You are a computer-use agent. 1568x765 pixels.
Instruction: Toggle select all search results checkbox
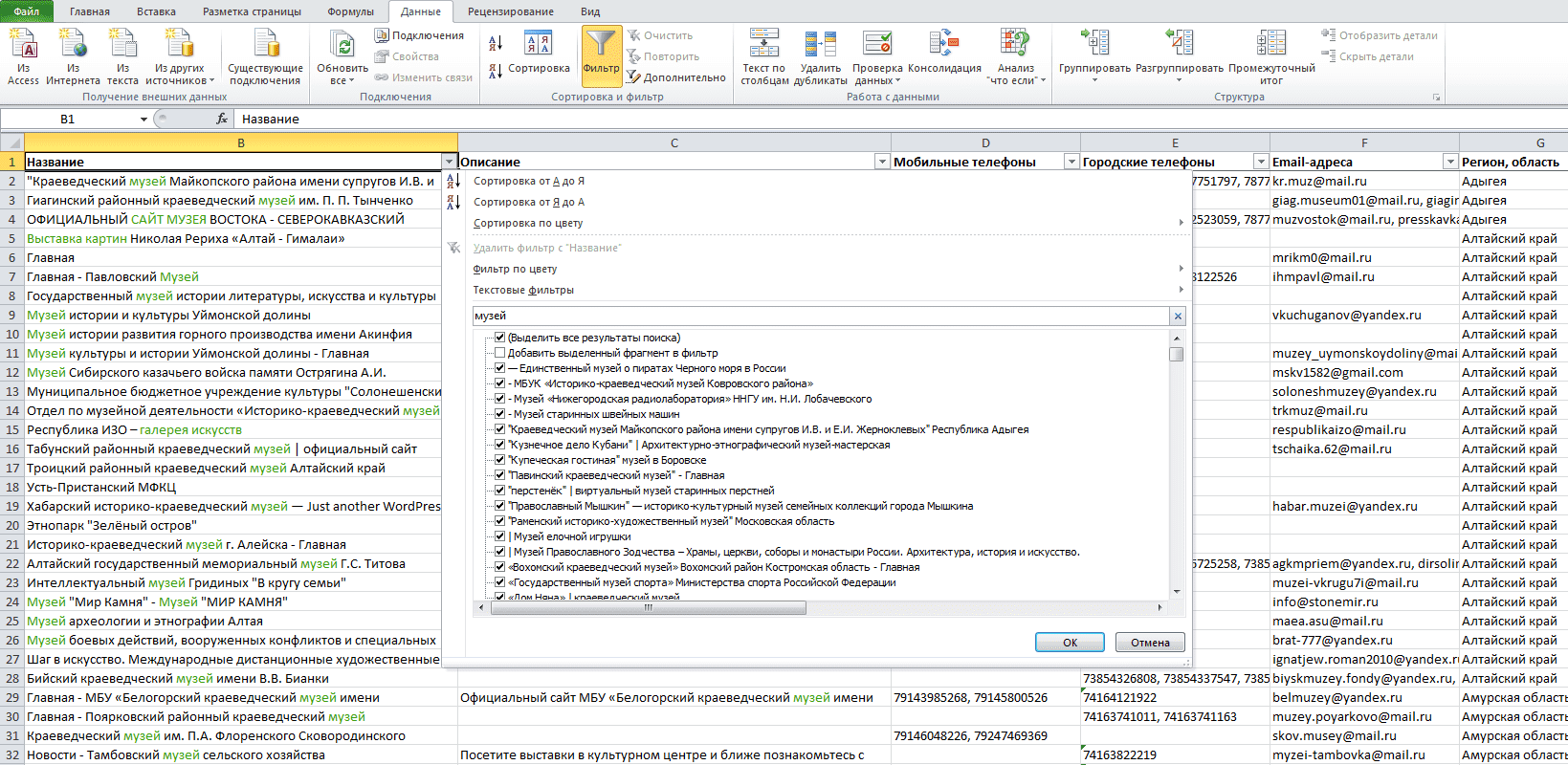point(499,338)
